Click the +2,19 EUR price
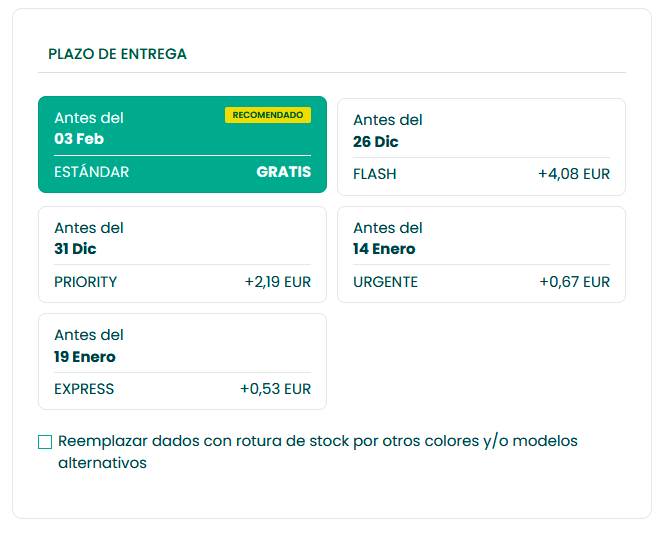 click(277, 282)
